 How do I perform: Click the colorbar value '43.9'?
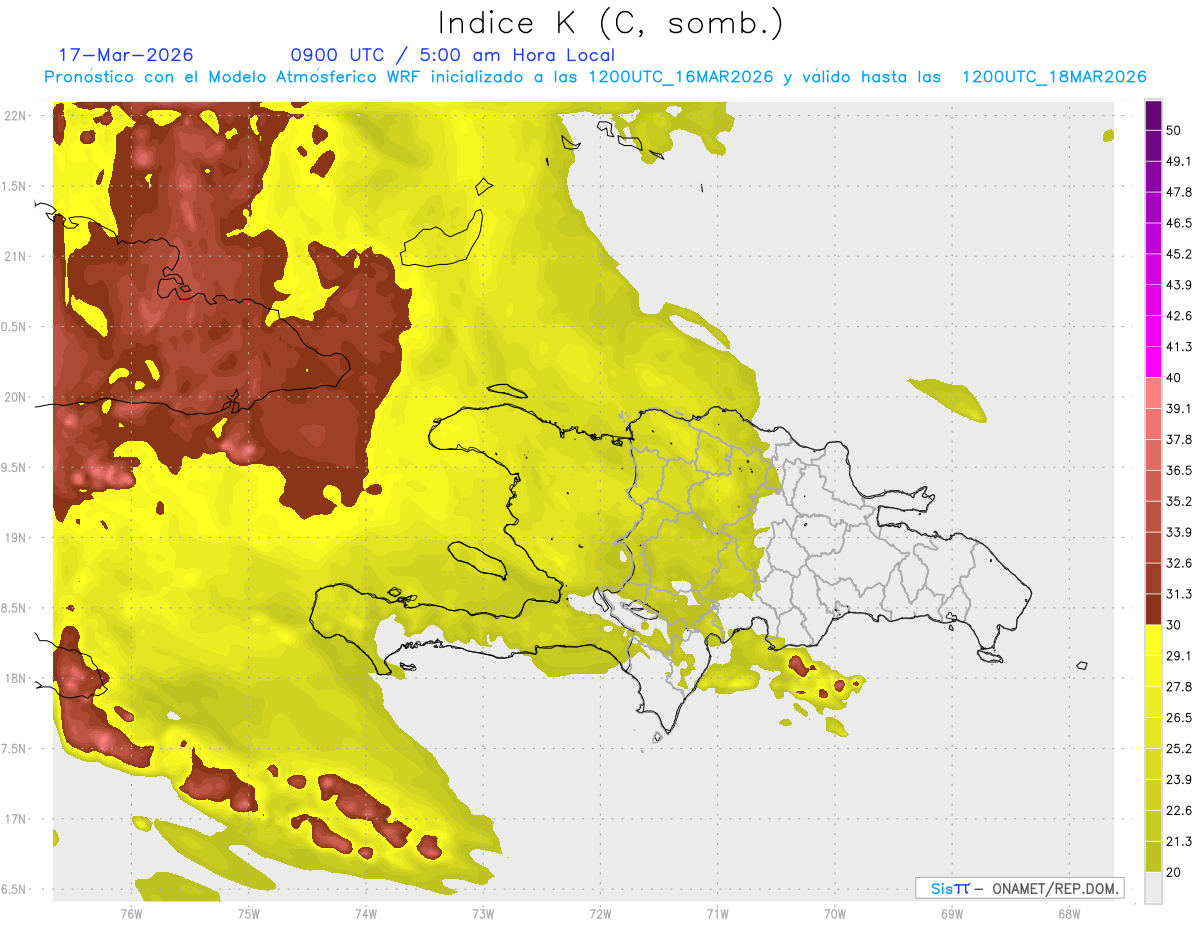1179,285
